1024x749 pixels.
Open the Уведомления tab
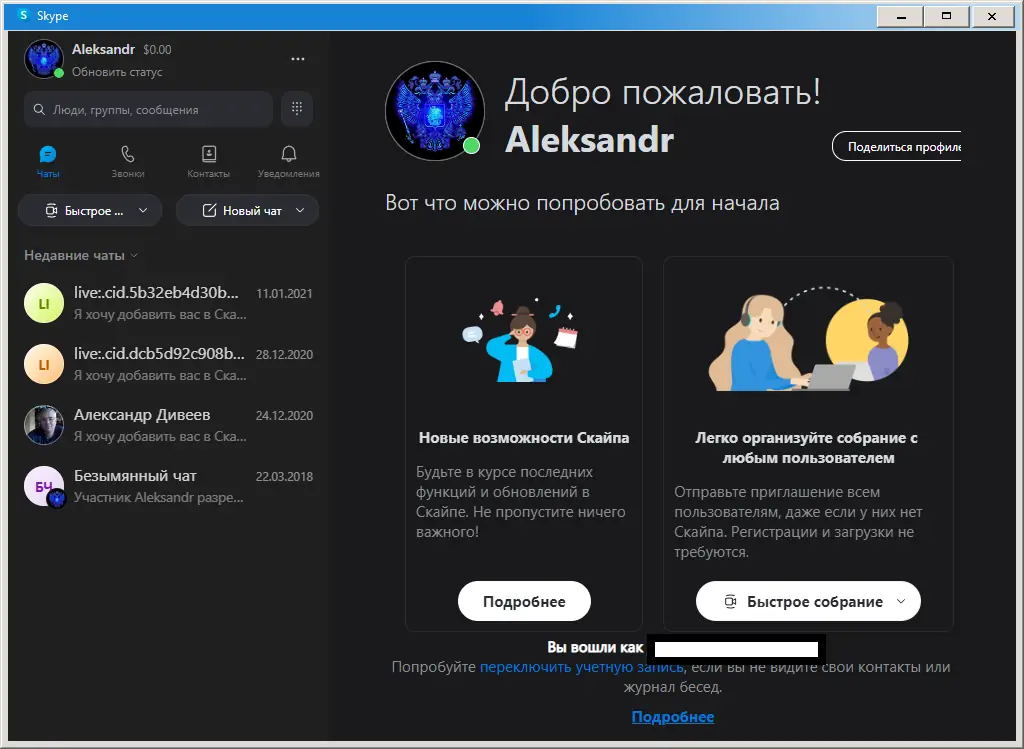(x=289, y=161)
